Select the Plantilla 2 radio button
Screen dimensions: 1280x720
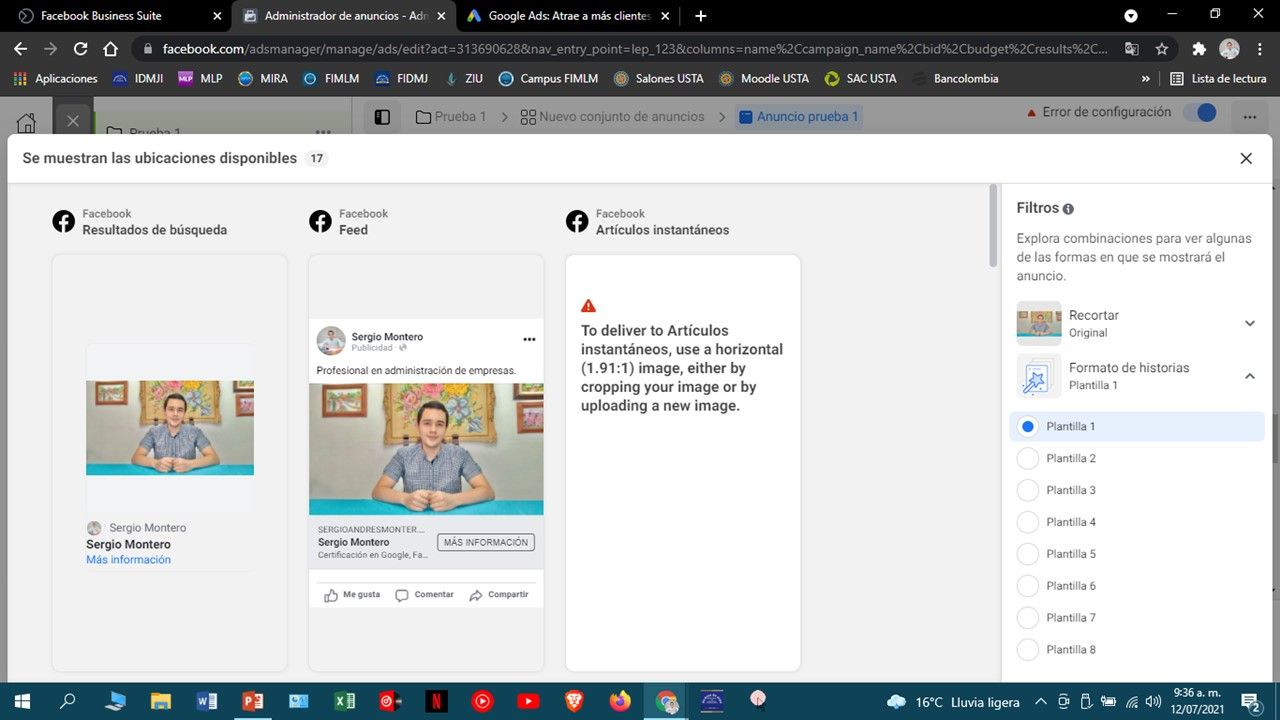tap(1027, 458)
